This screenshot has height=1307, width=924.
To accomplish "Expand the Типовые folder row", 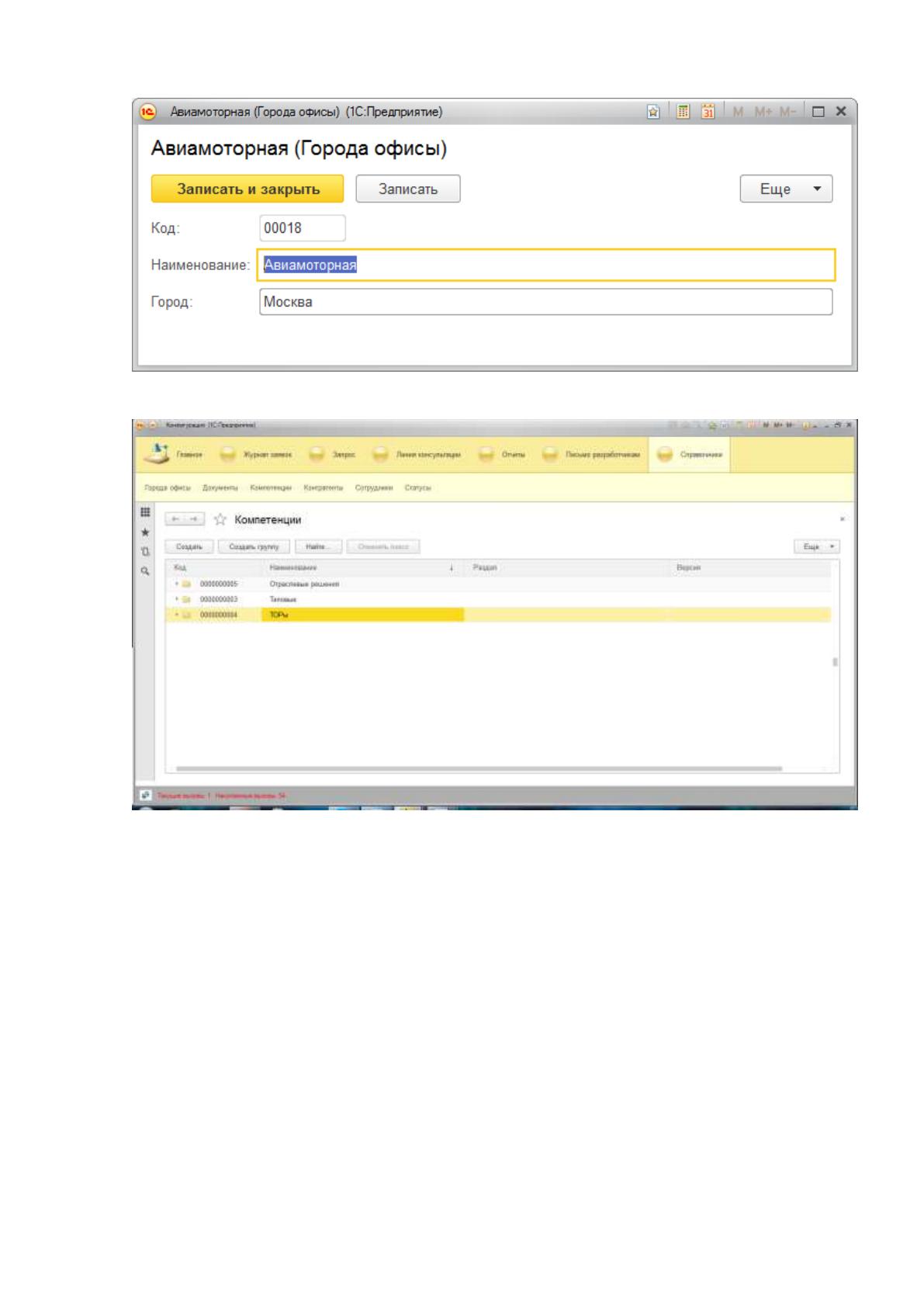I will pyautogui.click(x=177, y=599).
